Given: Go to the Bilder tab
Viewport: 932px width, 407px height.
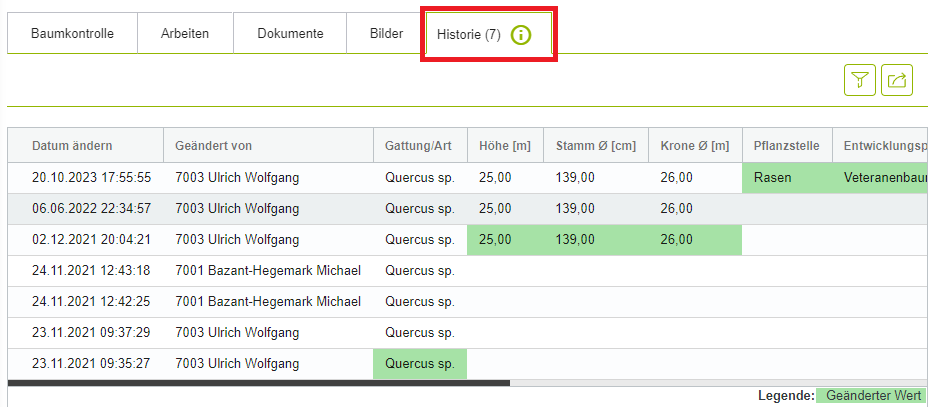Looking at the screenshot, I should 386,34.
